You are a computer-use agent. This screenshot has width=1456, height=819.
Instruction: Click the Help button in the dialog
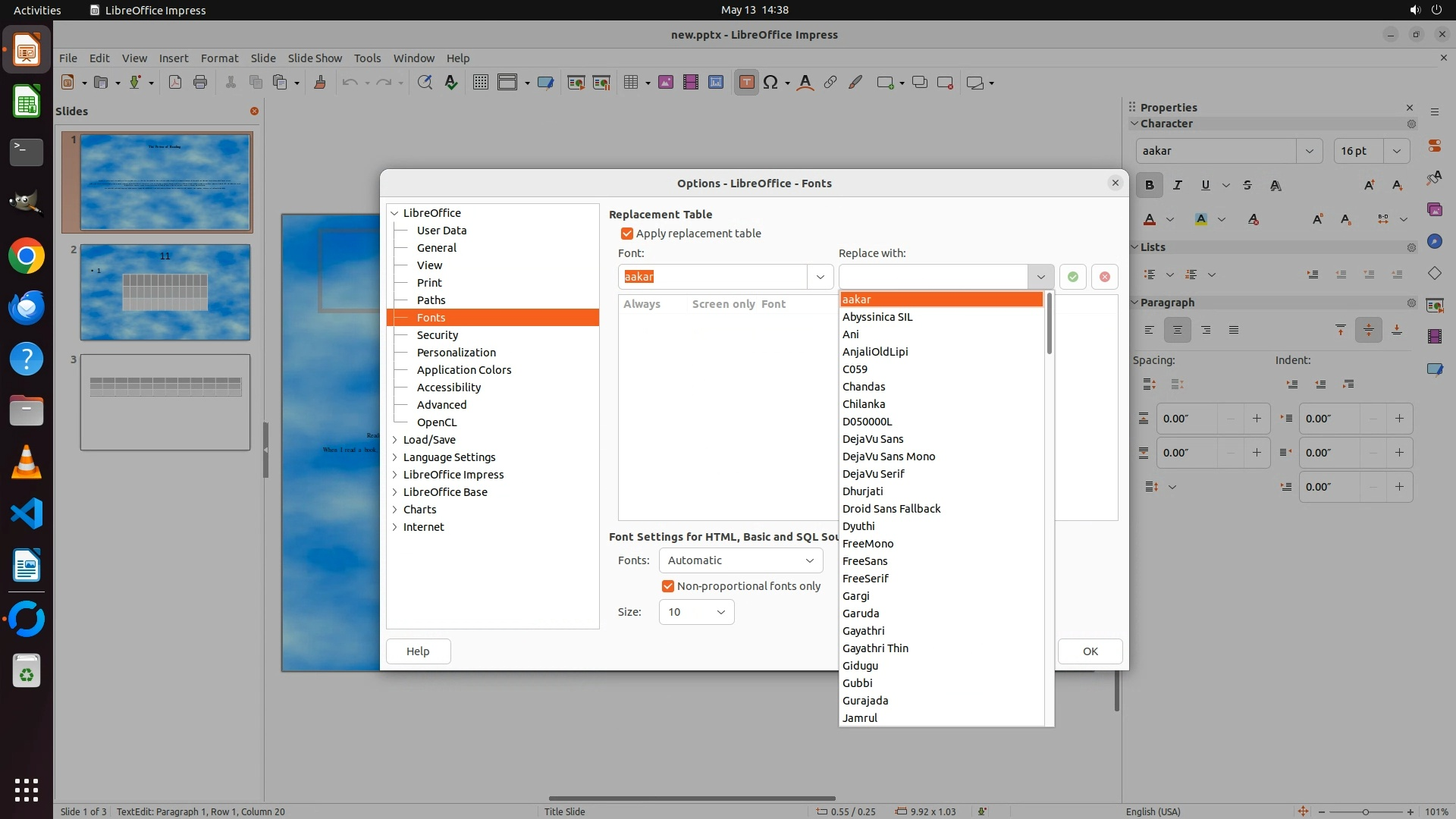coord(418,651)
